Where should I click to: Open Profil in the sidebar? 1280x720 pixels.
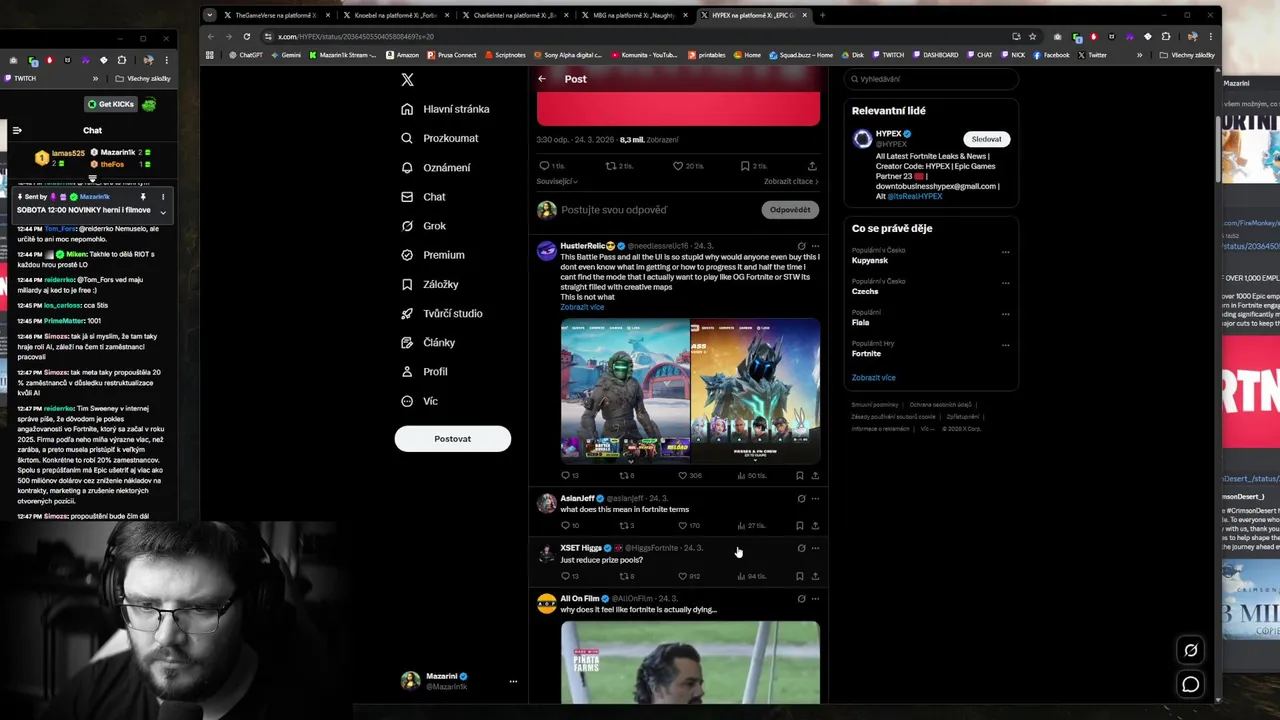tap(424, 371)
